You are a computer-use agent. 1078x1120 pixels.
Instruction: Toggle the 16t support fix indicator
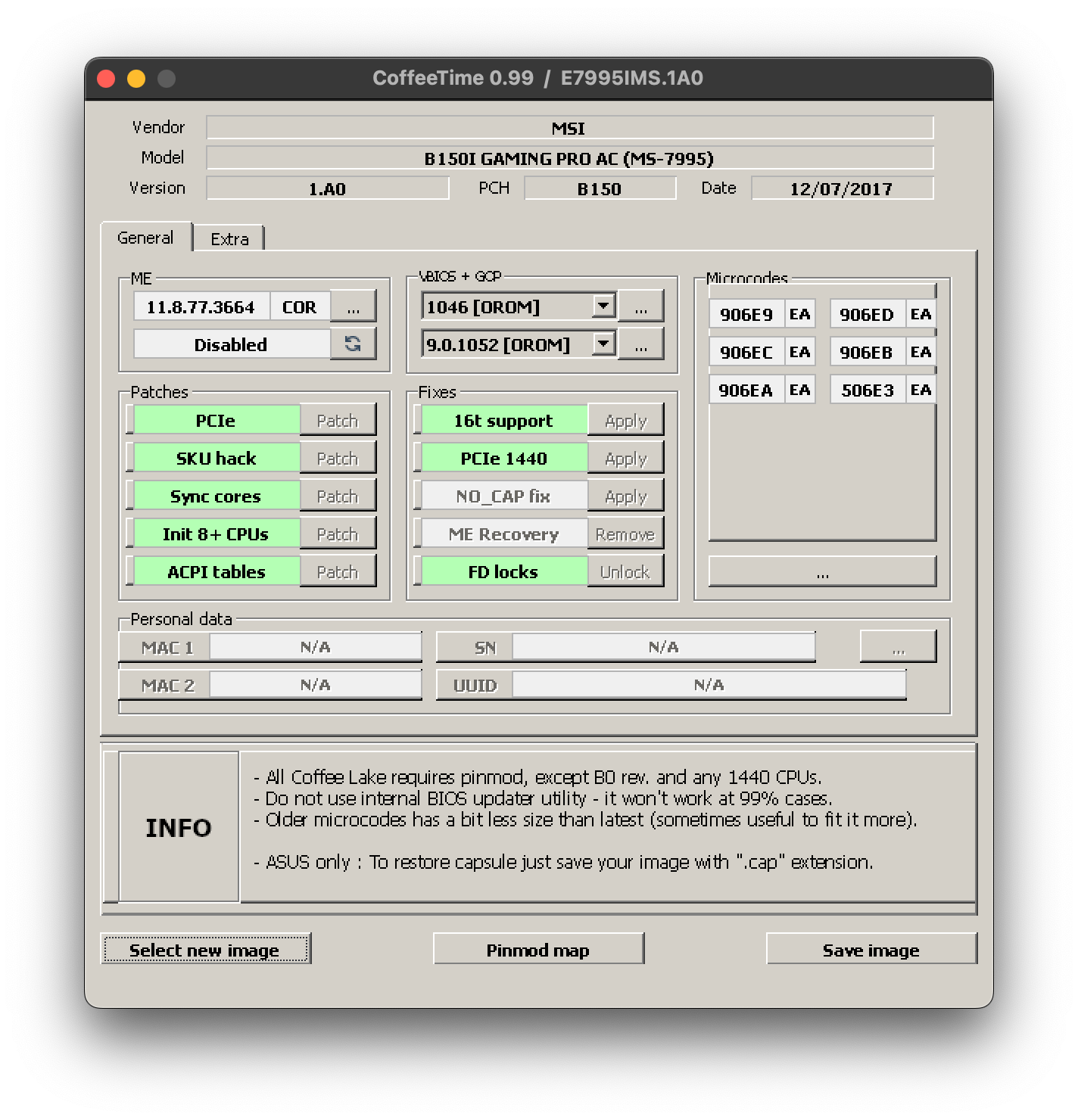click(503, 420)
